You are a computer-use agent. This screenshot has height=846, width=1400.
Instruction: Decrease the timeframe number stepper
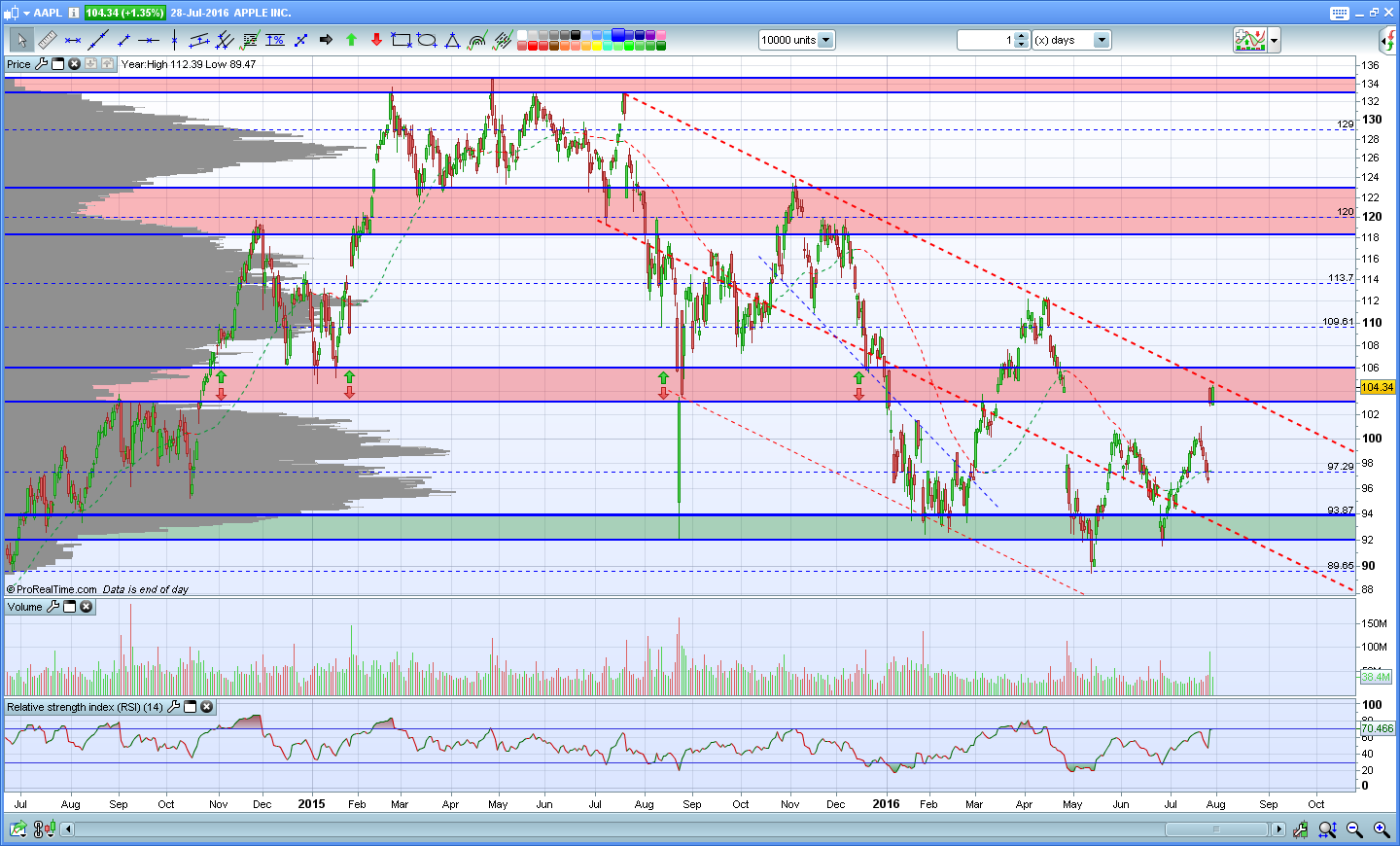click(1021, 45)
